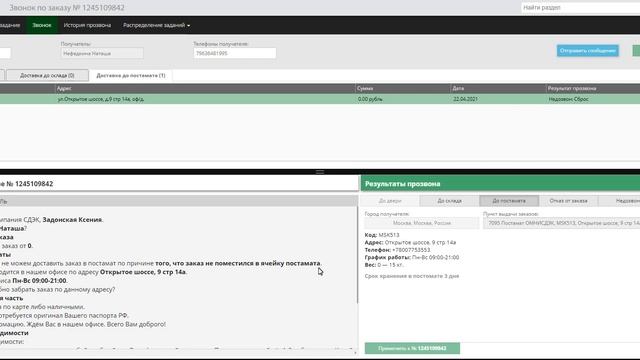Click the Город получателя field
The height and width of the screenshot is (360, 640).
point(422,223)
